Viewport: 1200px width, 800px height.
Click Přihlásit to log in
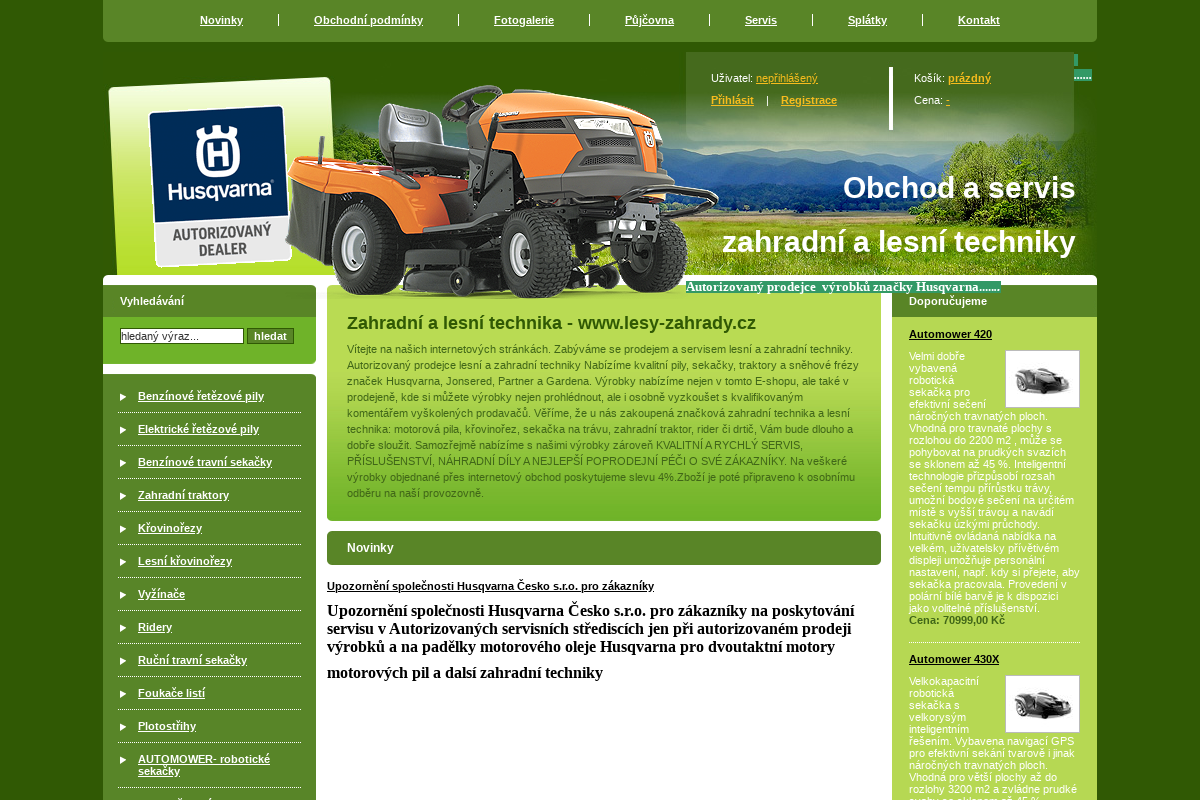point(732,100)
